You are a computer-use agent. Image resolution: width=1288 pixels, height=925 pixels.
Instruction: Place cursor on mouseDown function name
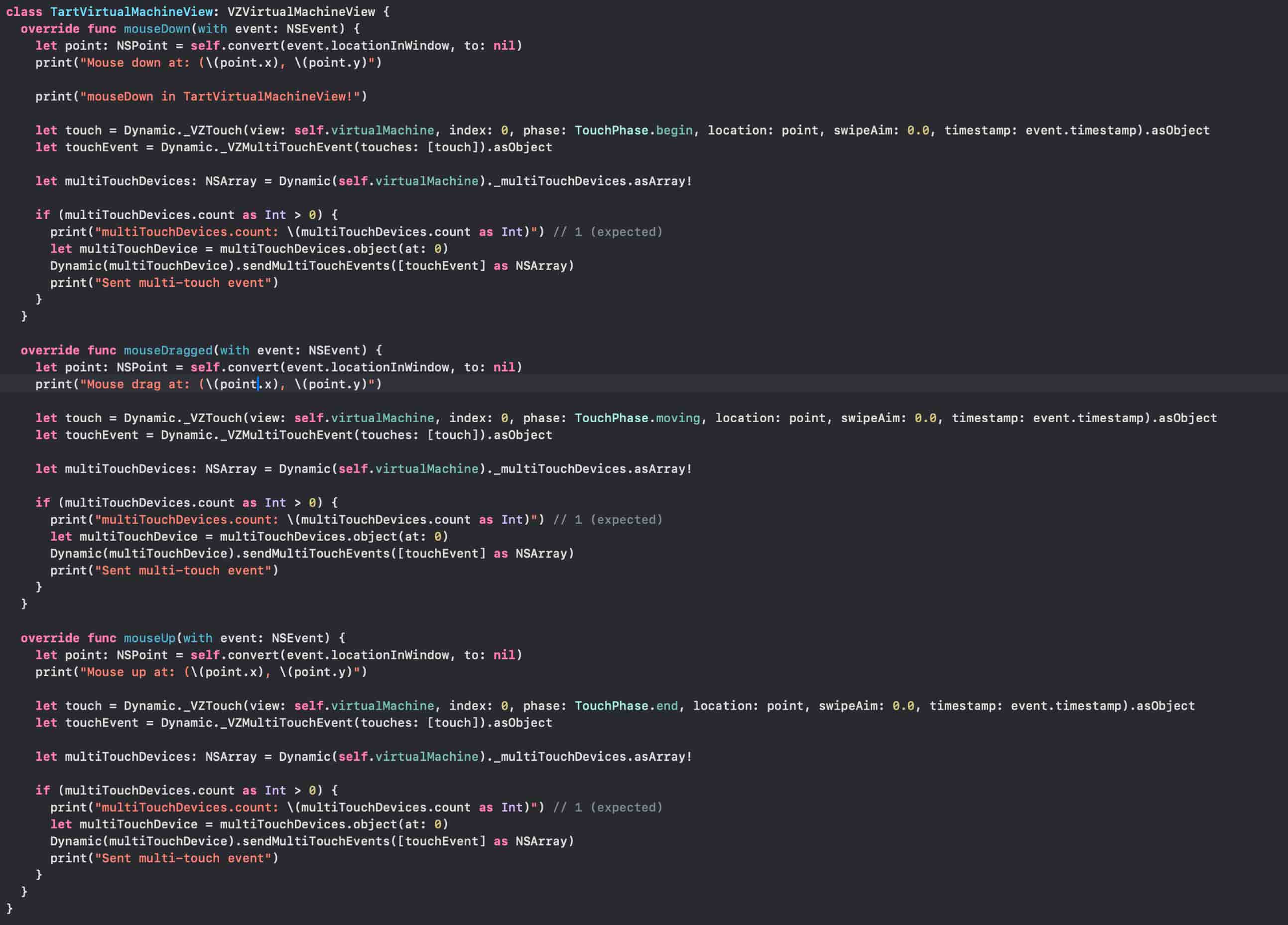157,28
